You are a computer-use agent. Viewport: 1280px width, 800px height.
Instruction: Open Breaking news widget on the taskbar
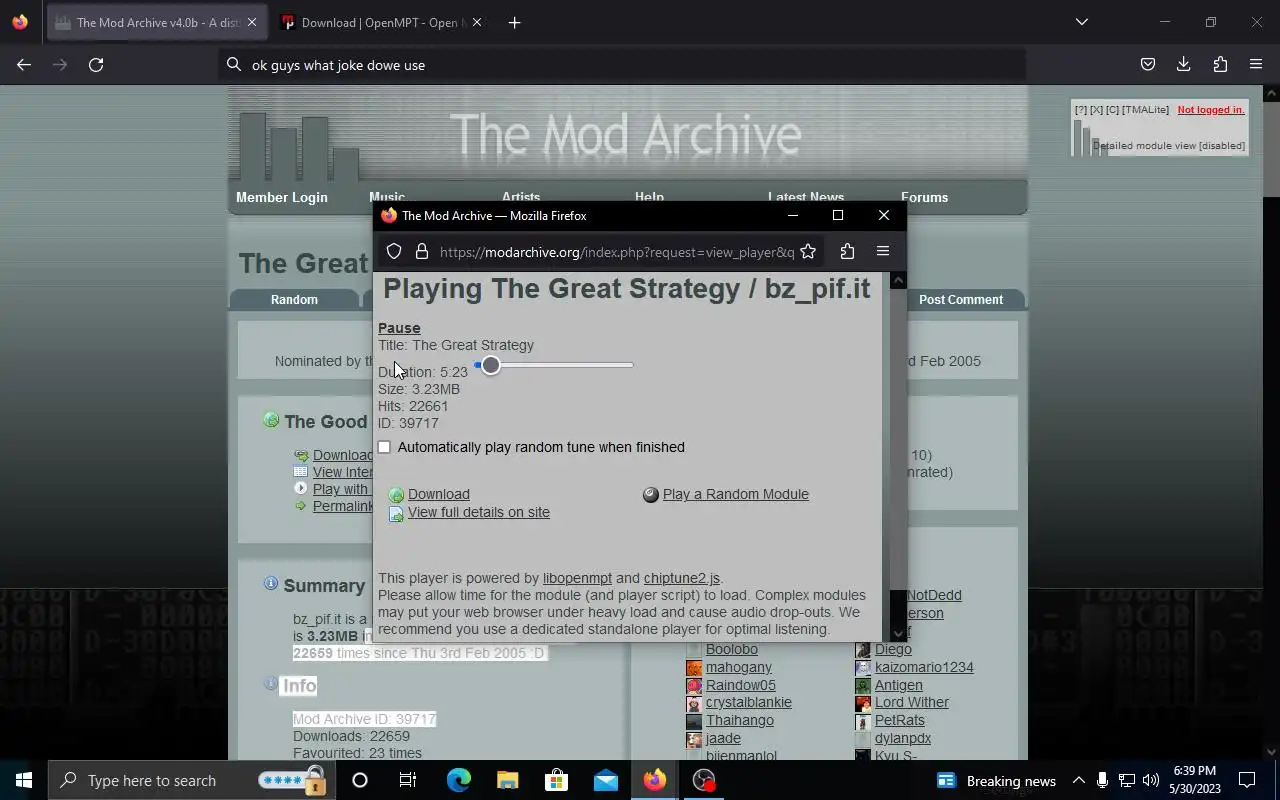tap(997, 780)
